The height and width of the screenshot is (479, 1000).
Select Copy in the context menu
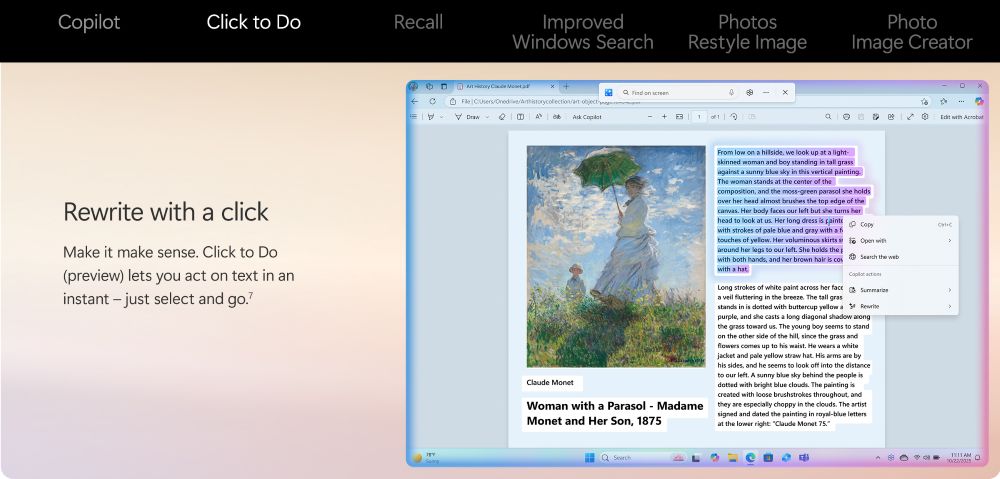866,225
